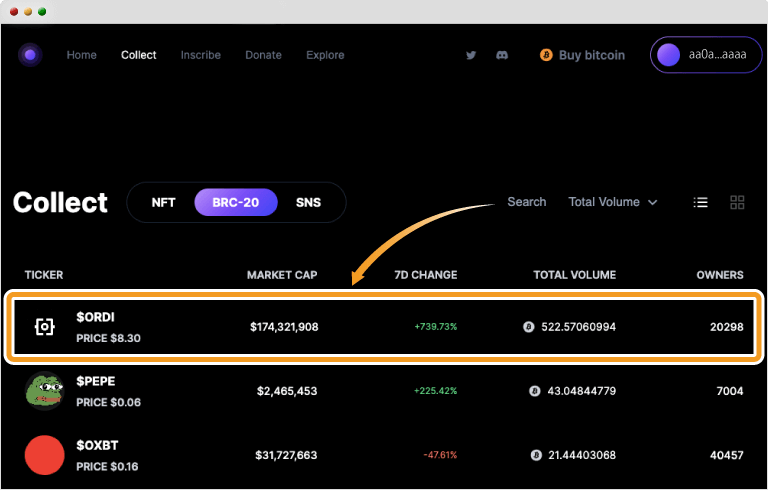
Task: Select the SNS toggle option
Action: [308, 202]
